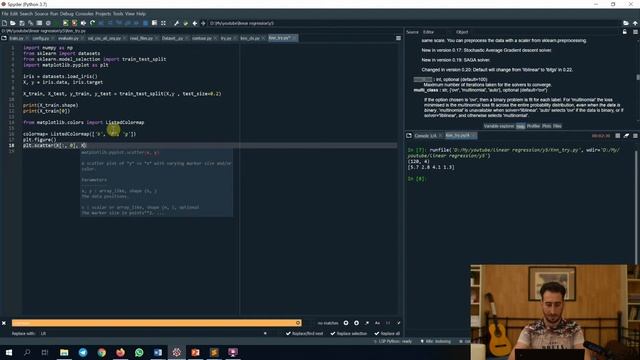Save the current file from the toolbar
Image resolution: width=640 pixels, height=360 pixels.
coord(22,23)
